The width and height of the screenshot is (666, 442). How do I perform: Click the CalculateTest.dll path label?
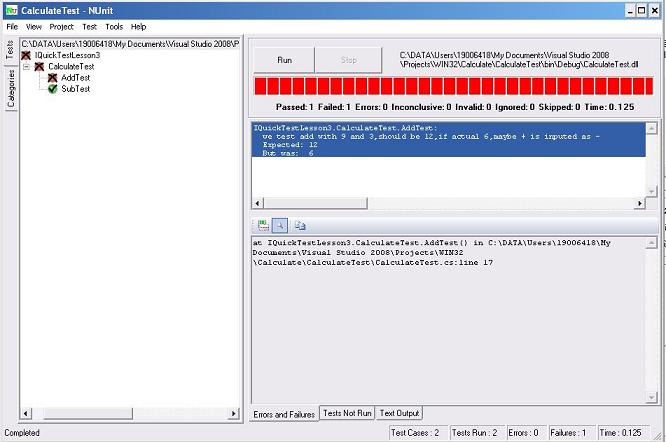pyautogui.click(x=519, y=60)
